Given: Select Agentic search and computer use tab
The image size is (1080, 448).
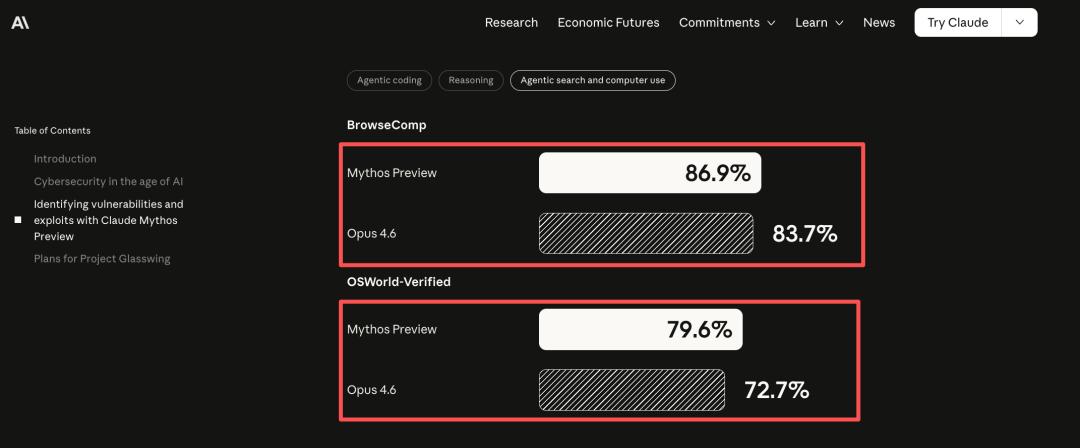Looking at the screenshot, I should pyautogui.click(x=592, y=80).
